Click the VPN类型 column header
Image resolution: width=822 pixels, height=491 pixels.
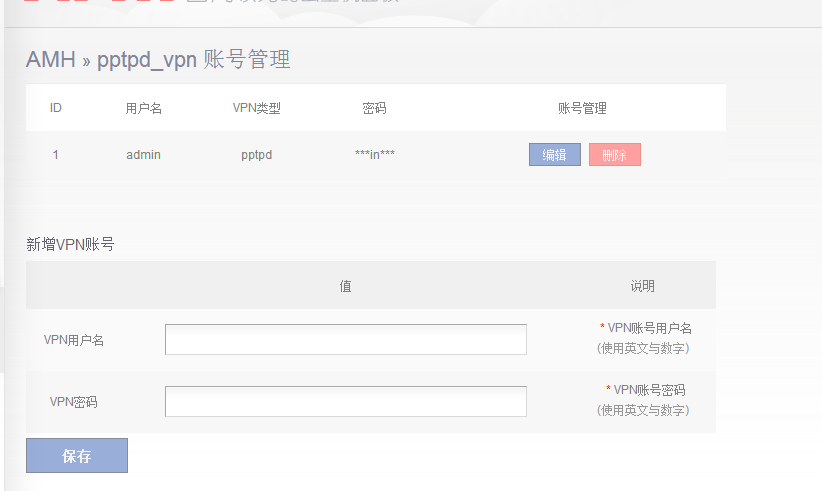click(256, 108)
